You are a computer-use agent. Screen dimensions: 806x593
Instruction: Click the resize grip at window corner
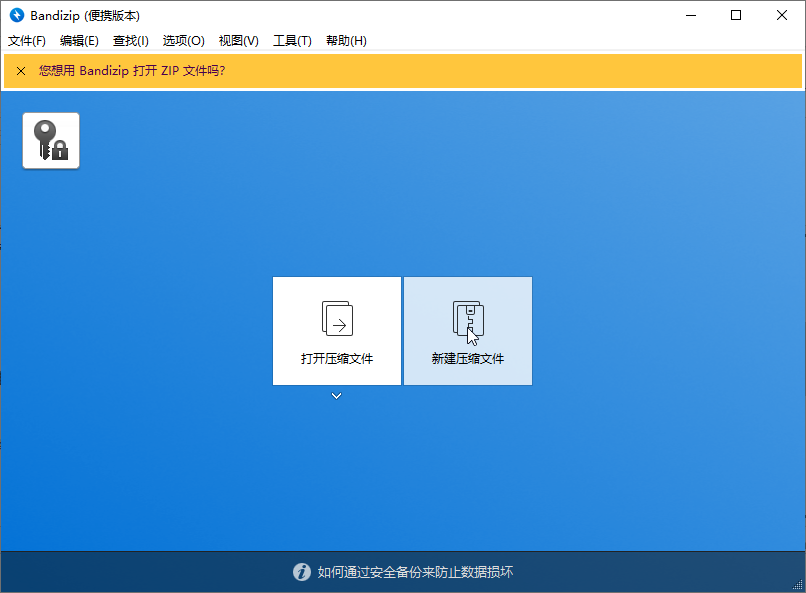[x=798, y=585]
